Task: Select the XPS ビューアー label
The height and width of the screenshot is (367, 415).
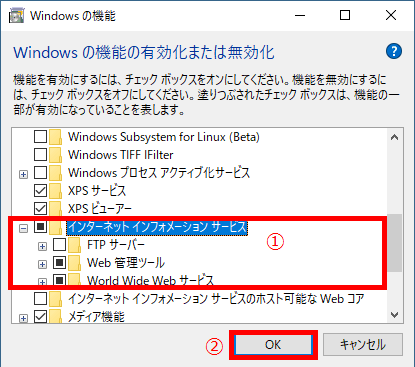Action: pos(100,209)
